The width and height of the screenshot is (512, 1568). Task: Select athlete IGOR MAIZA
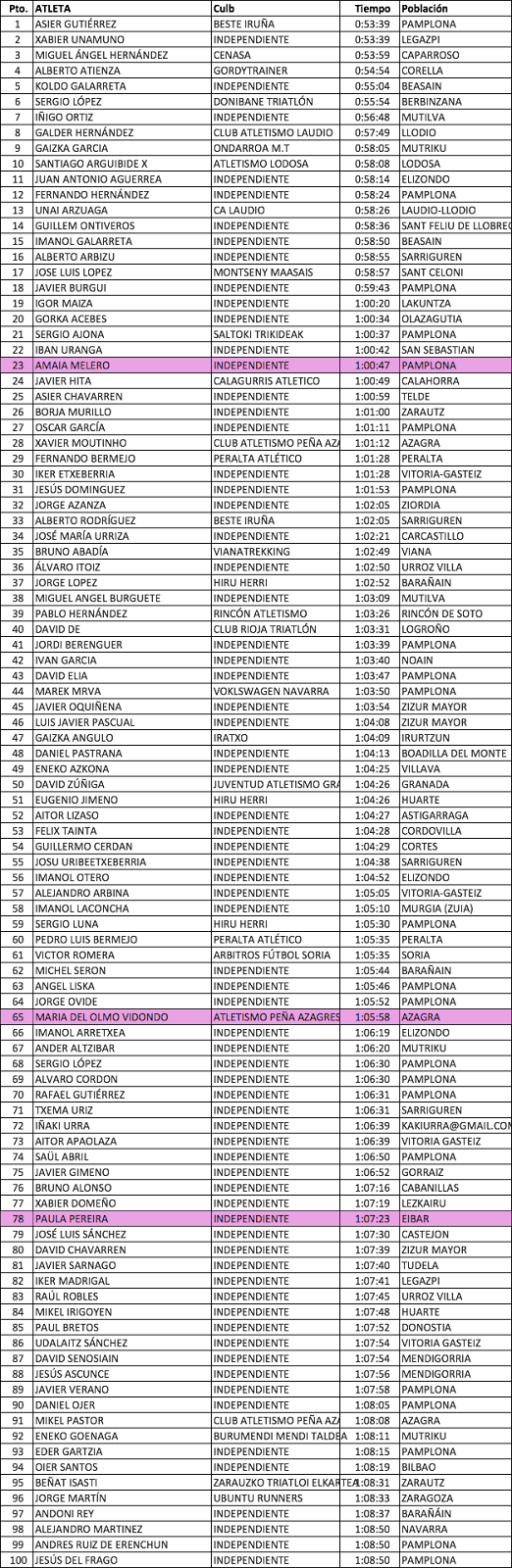[64, 303]
